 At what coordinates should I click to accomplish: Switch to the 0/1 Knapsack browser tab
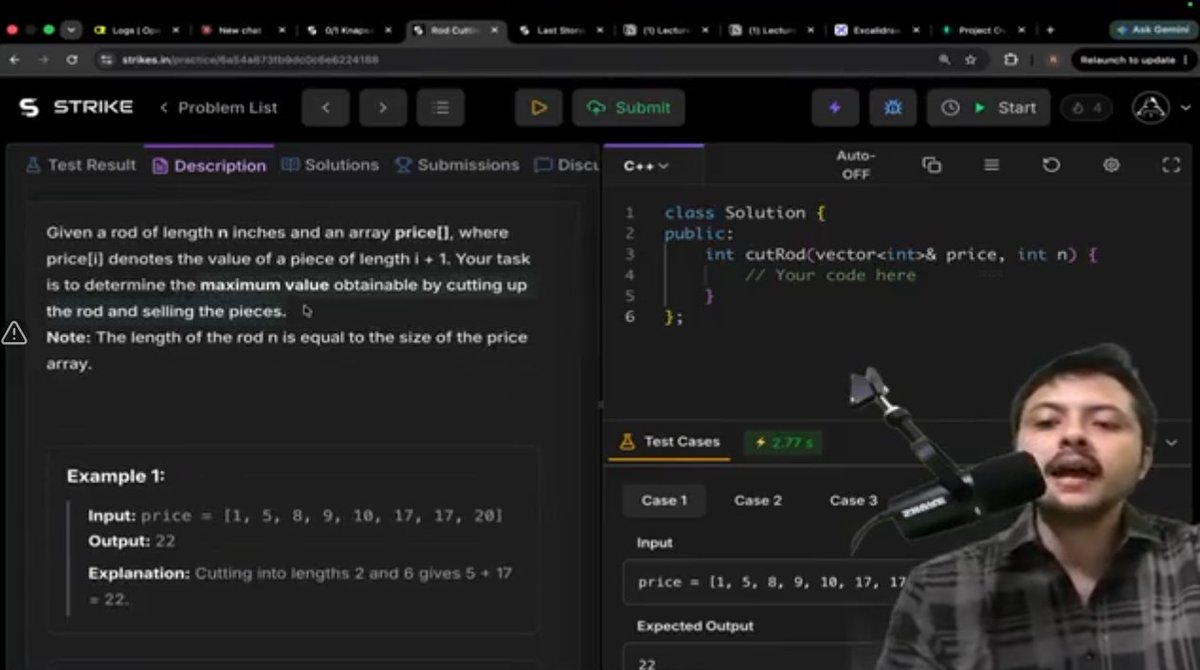tap(347, 30)
